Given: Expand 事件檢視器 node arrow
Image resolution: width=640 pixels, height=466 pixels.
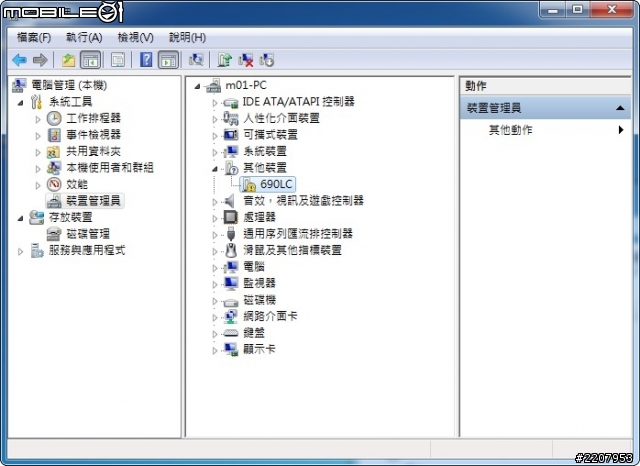Looking at the screenshot, I should [38, 136].
